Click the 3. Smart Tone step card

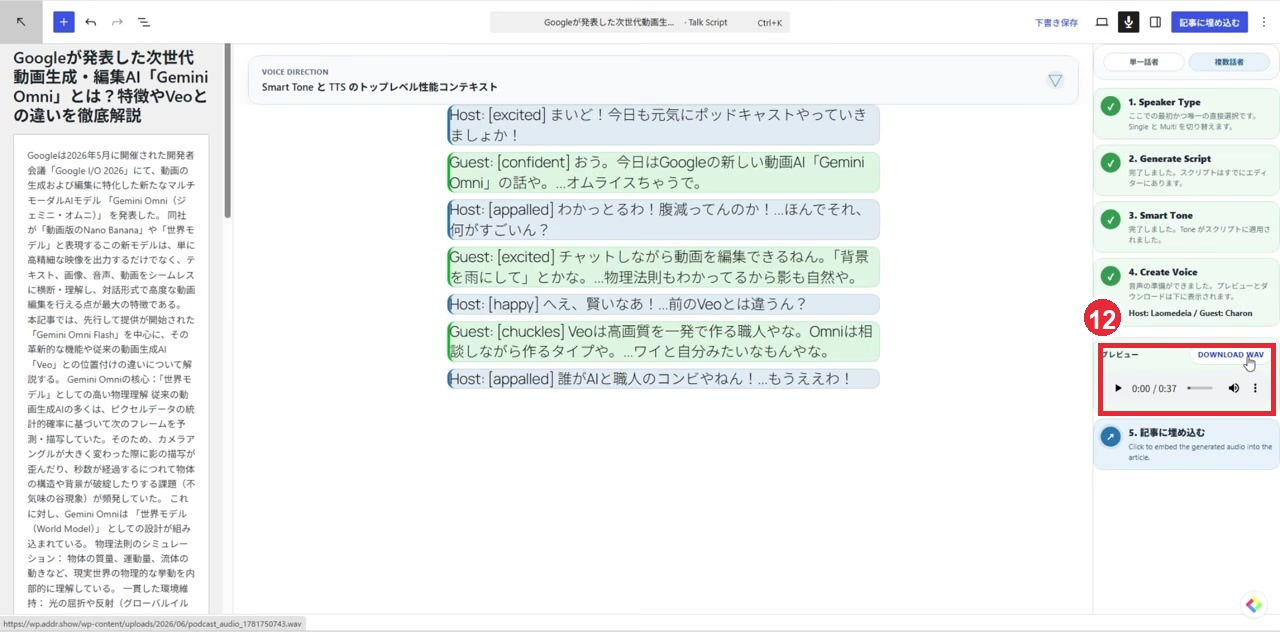(x=1186, y=228)
